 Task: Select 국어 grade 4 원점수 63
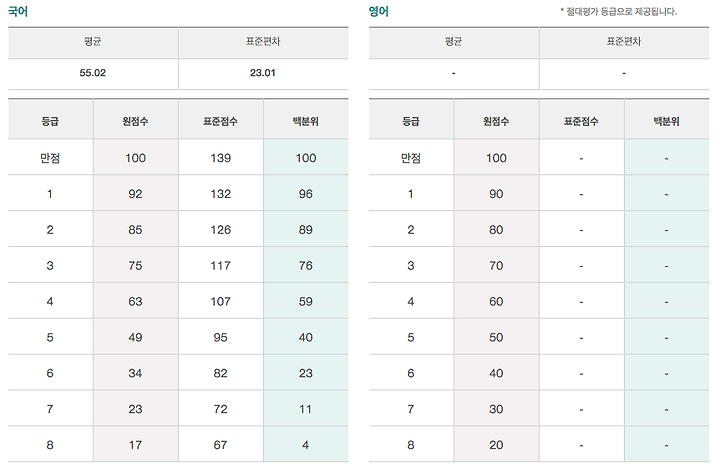135,301
